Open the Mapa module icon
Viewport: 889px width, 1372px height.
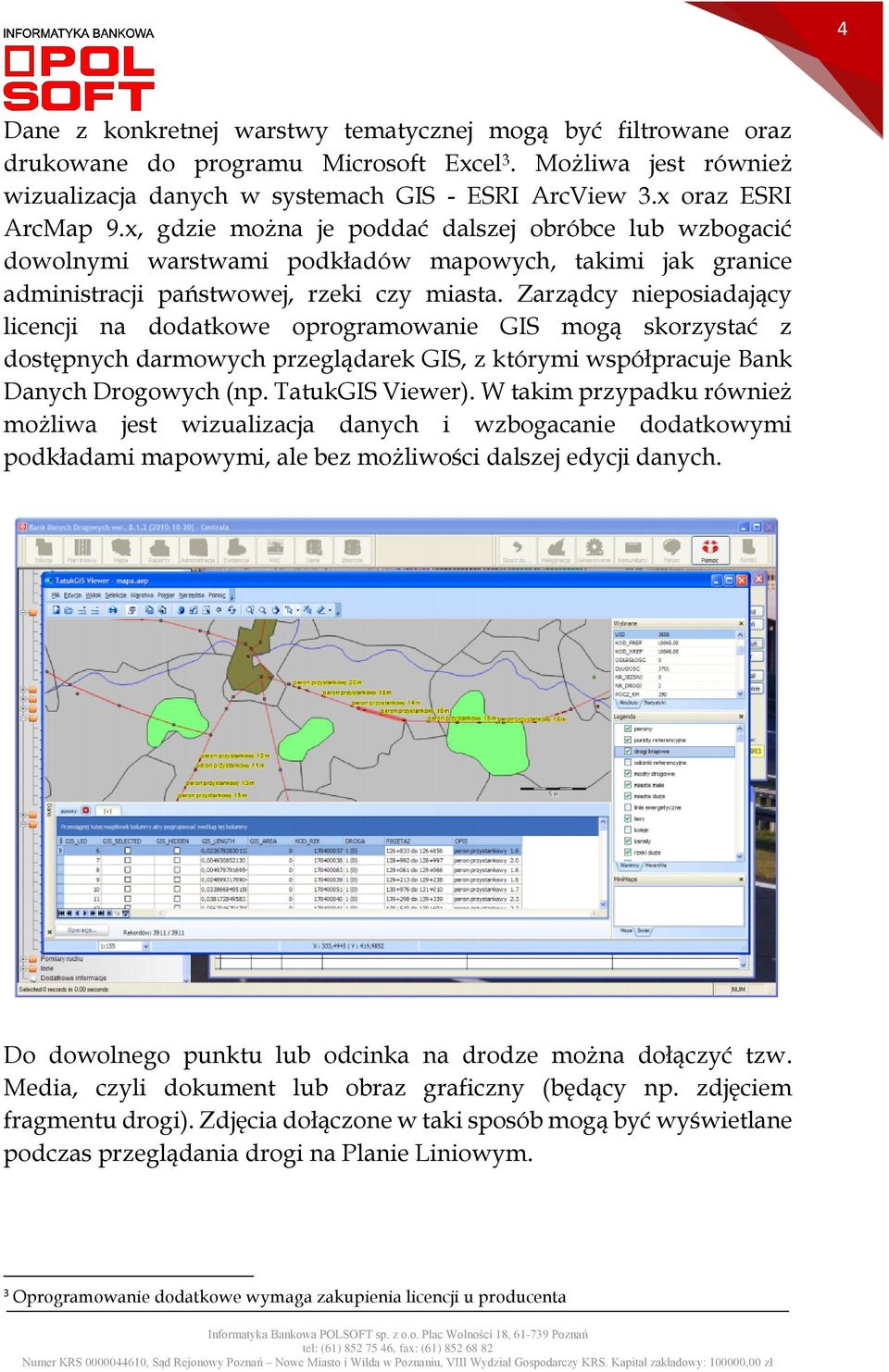pos(120,550)
